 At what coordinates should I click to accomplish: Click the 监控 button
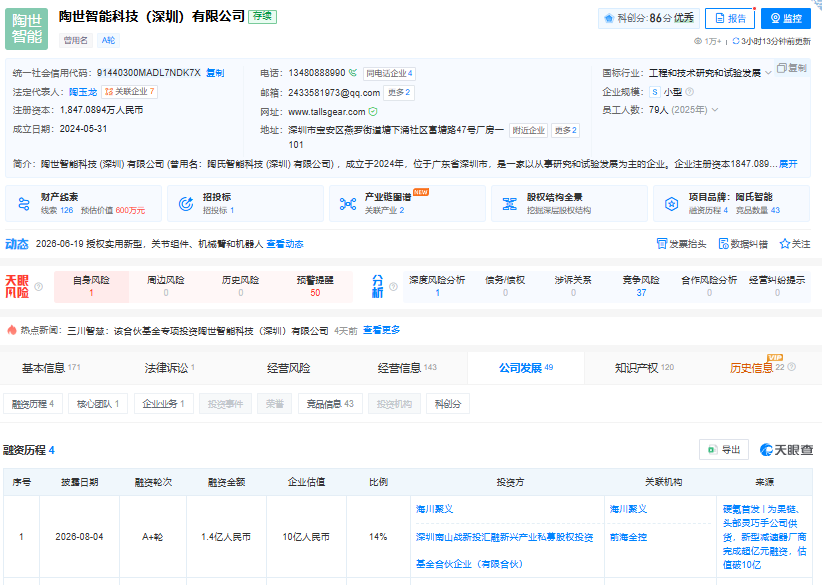coord(786,18)
